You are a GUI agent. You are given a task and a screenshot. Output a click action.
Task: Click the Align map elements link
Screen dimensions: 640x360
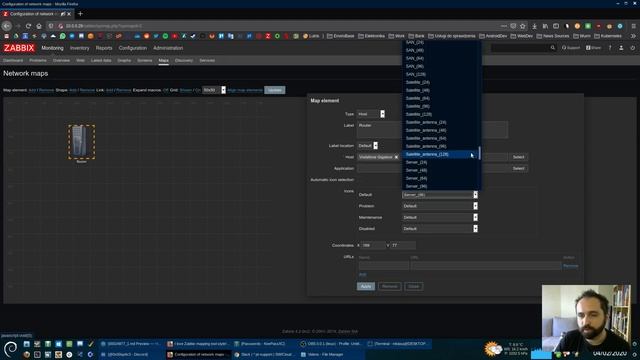click(x=245, y=90)
